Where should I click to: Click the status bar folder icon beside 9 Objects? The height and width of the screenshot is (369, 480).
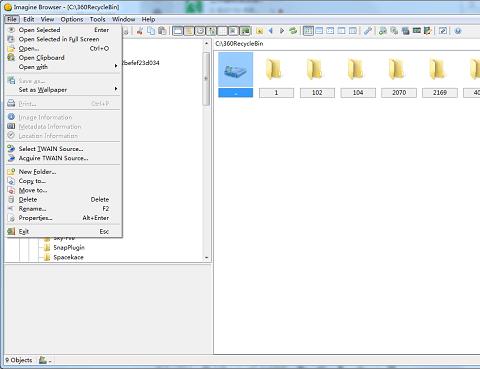(43, 360)
